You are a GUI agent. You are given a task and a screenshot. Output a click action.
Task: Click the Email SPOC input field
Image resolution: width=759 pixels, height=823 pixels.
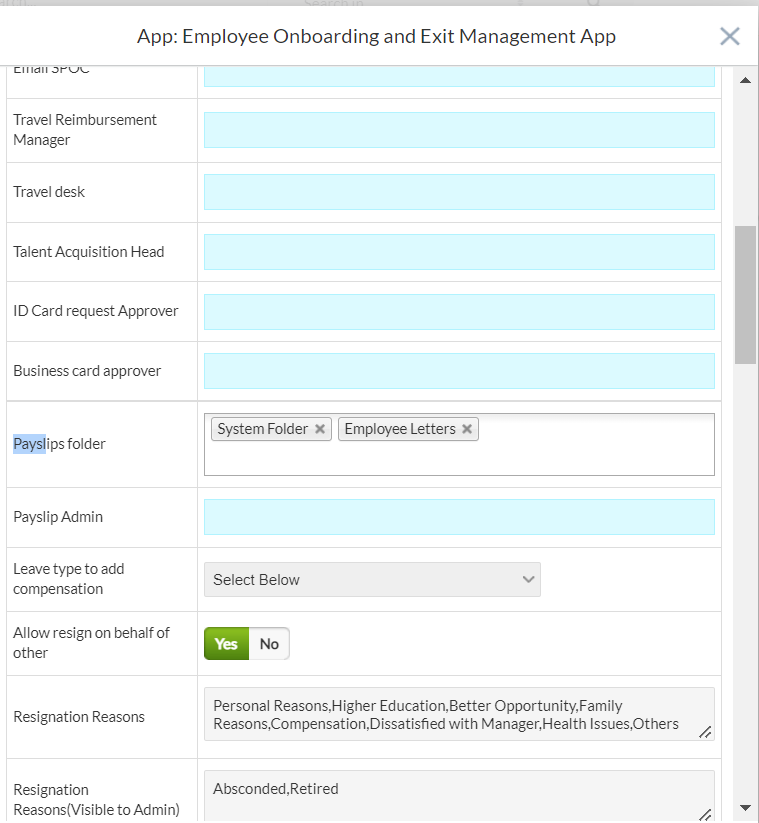459,77
